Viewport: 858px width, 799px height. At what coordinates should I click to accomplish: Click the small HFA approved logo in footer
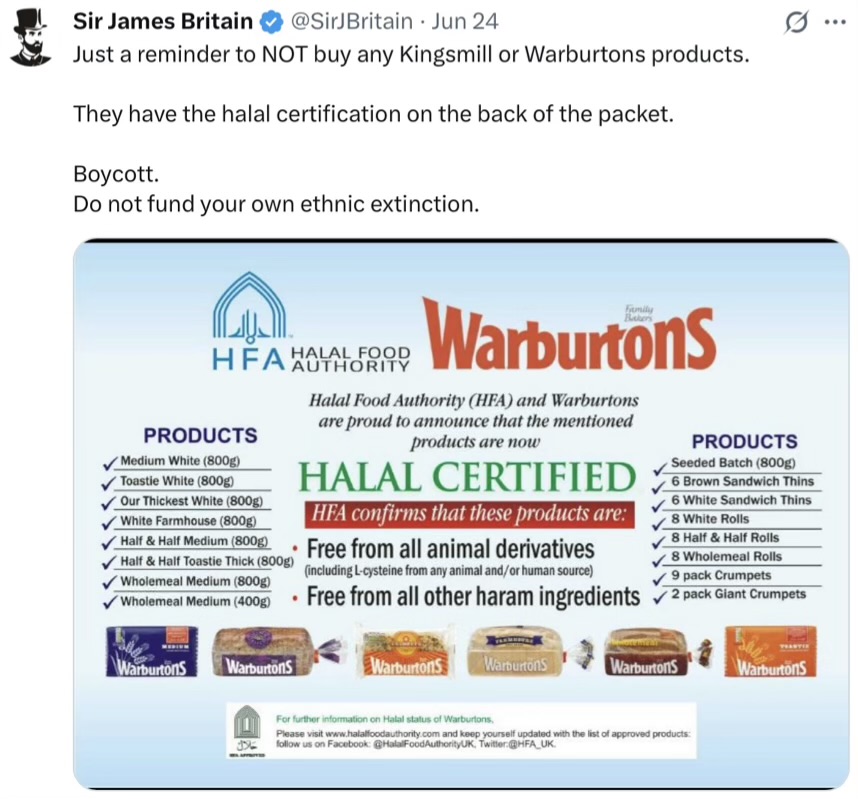[247, 731]
